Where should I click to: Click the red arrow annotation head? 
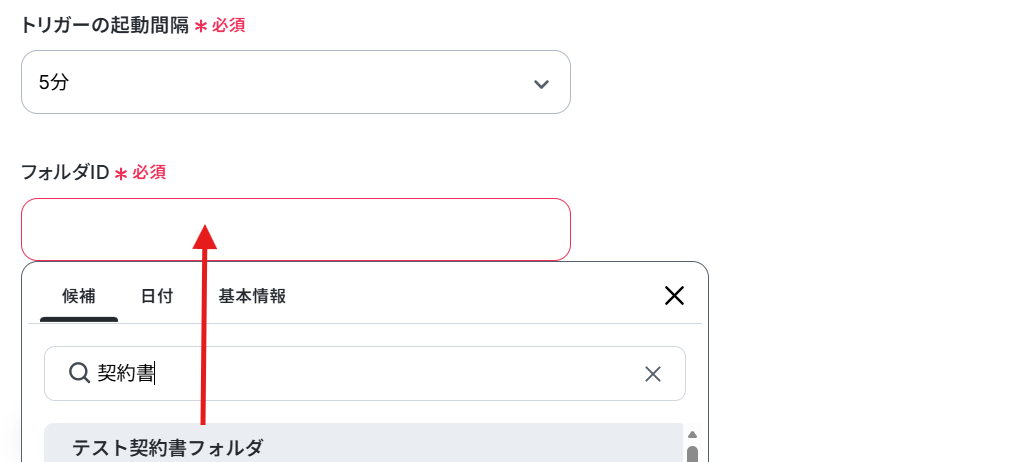pyautogui.click(x=205, y=237)
